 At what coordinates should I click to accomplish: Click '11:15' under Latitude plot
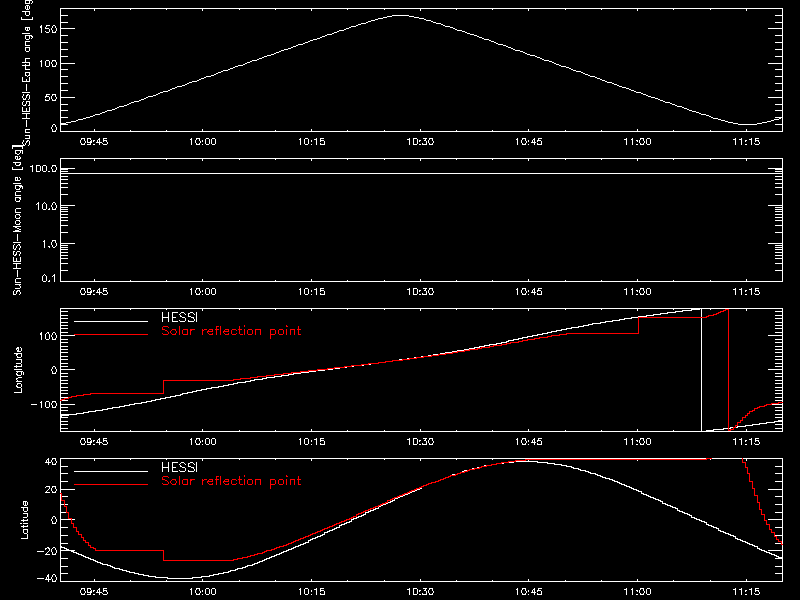[x=746, y=592]
